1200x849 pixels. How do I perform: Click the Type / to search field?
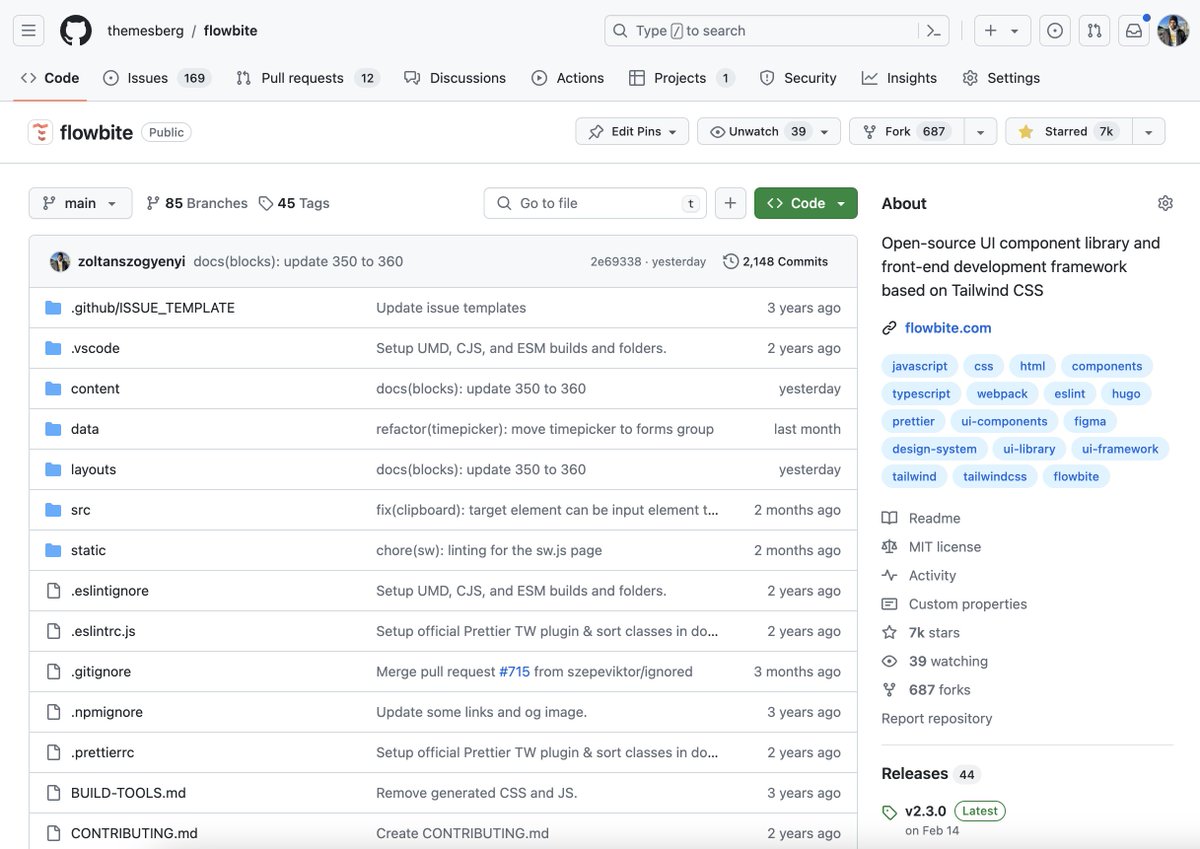tap(761, 31)
